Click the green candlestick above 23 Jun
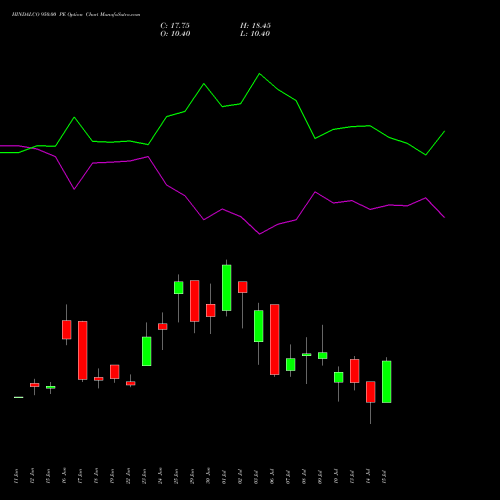The height and width of the screenshot is (500, 500). pos(147,351)
